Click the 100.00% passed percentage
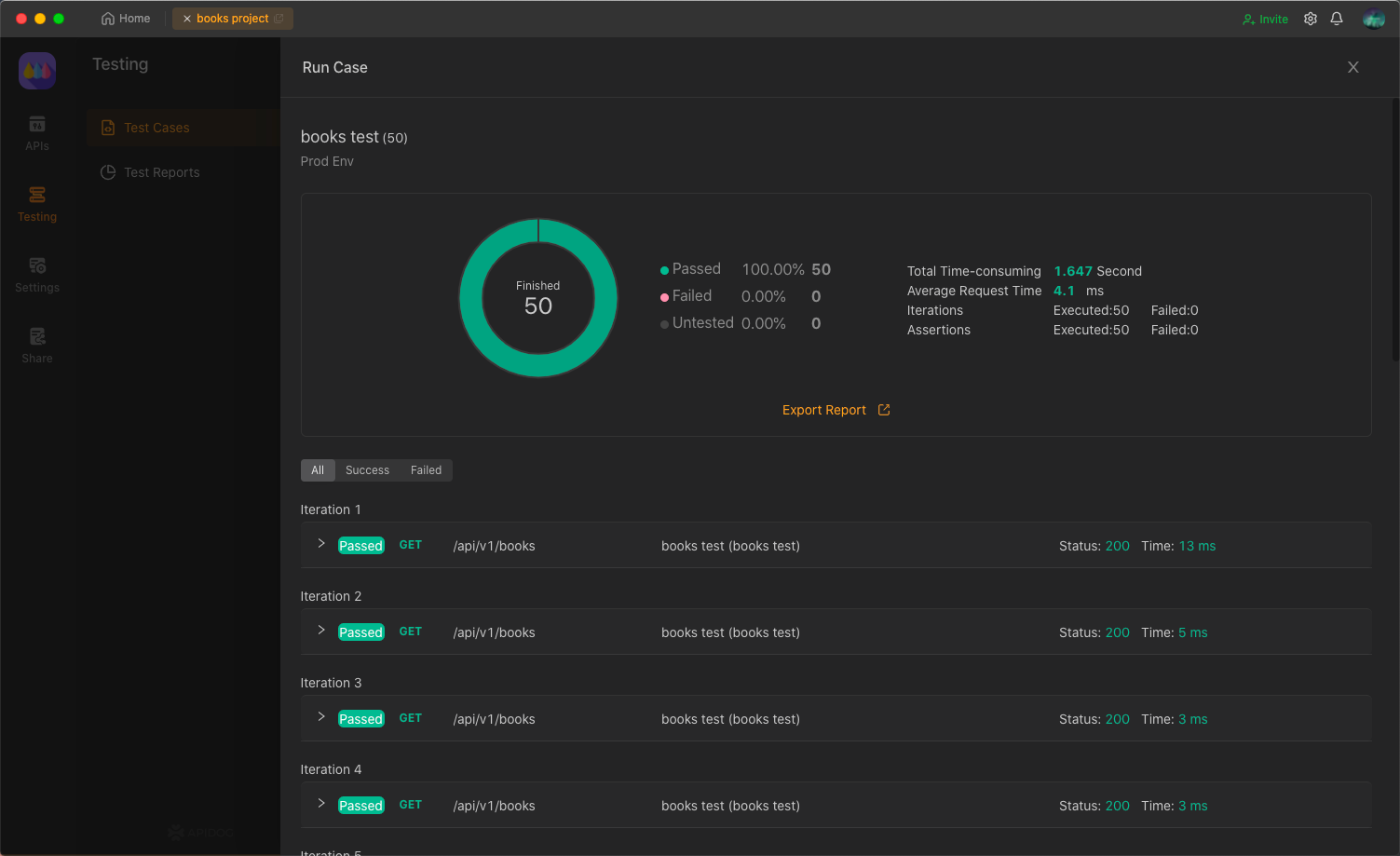The height and width of the screenshot is (856, 1400). 773,269
